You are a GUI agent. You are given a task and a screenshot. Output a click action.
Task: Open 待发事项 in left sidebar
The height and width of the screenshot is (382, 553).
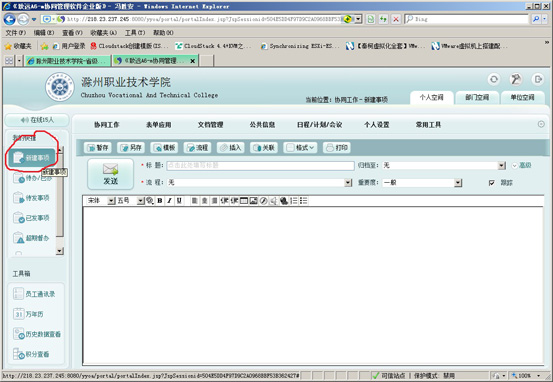31,198
